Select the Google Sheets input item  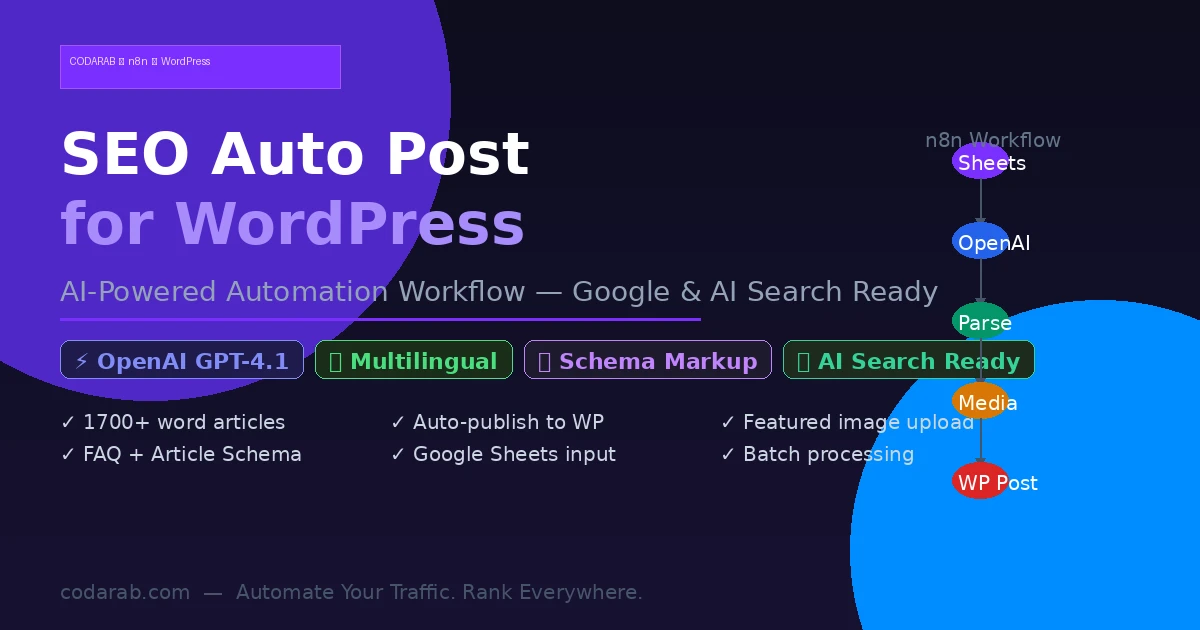point(503,454)
